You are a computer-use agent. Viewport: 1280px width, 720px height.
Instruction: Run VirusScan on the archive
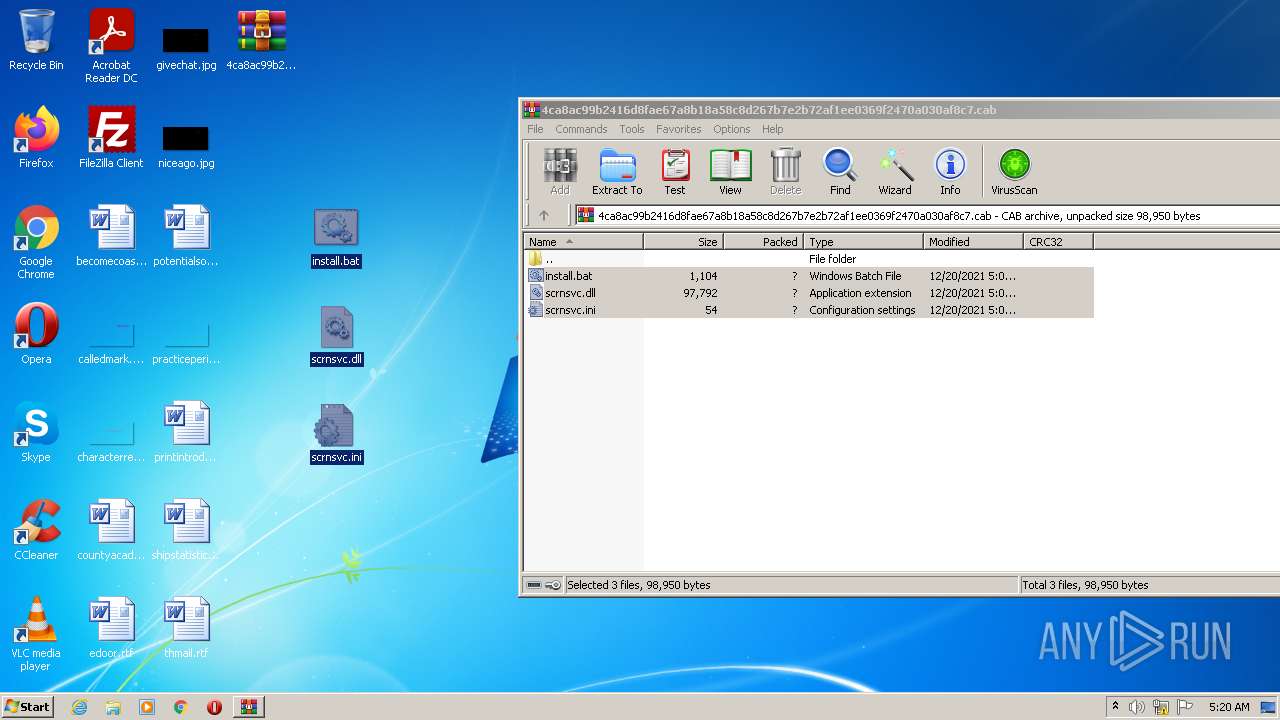click(1014, 172)
